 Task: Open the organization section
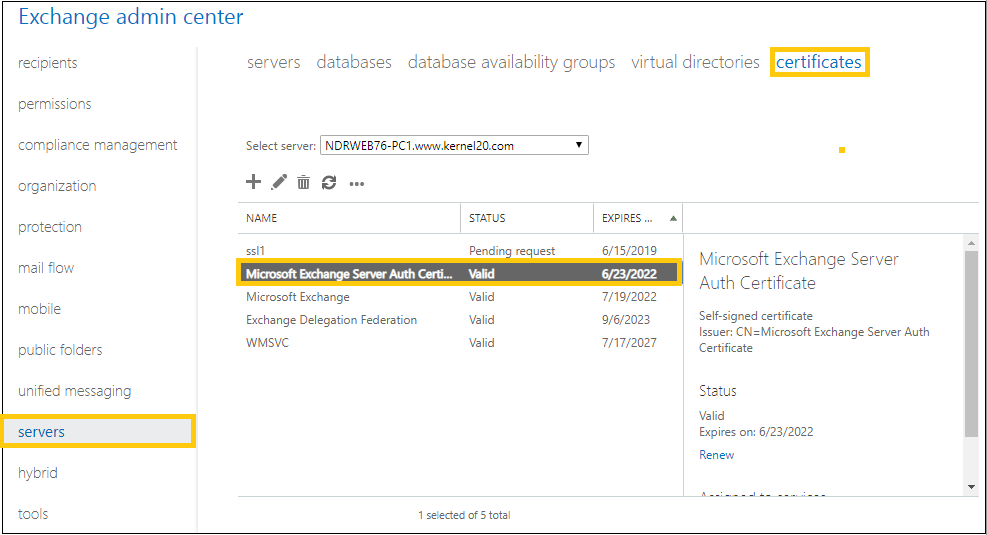point(57,186)
